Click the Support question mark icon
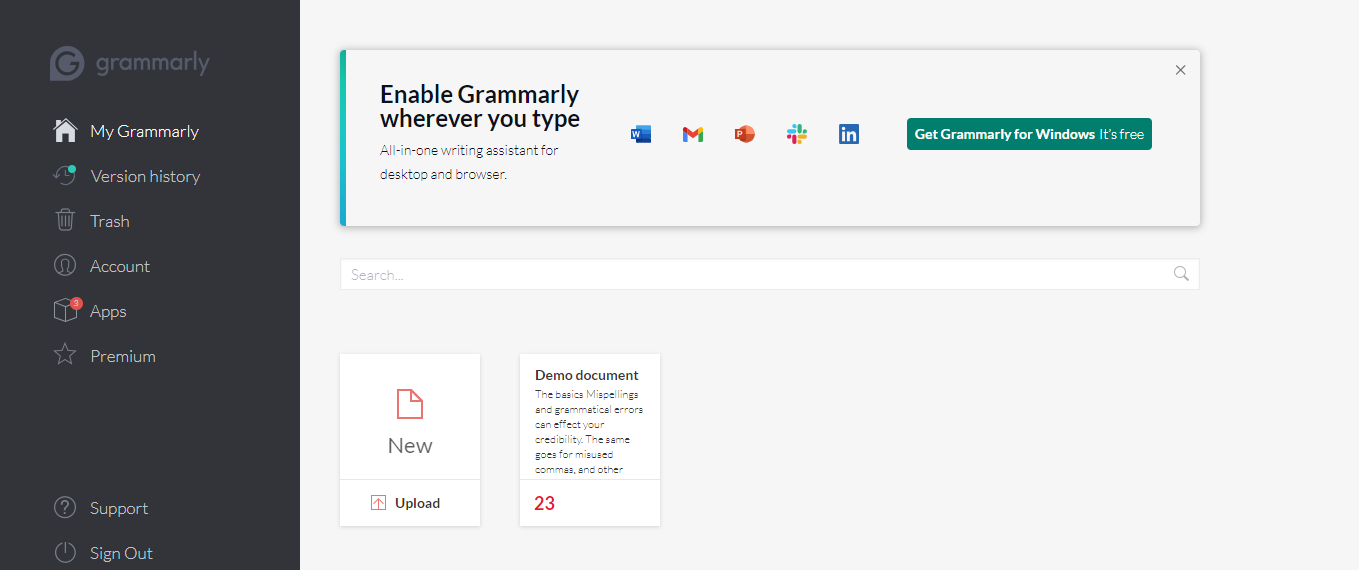The width and height of the screenshot is (1359, 570). (65, 508)
